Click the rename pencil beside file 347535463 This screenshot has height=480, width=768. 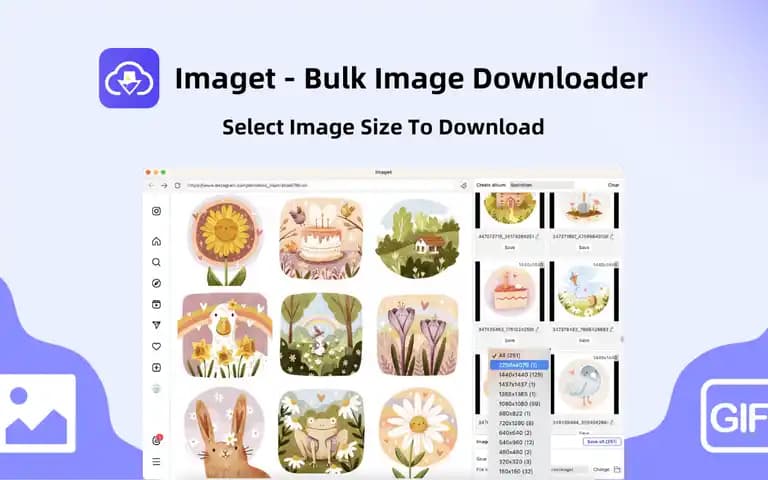coord(537,330)
